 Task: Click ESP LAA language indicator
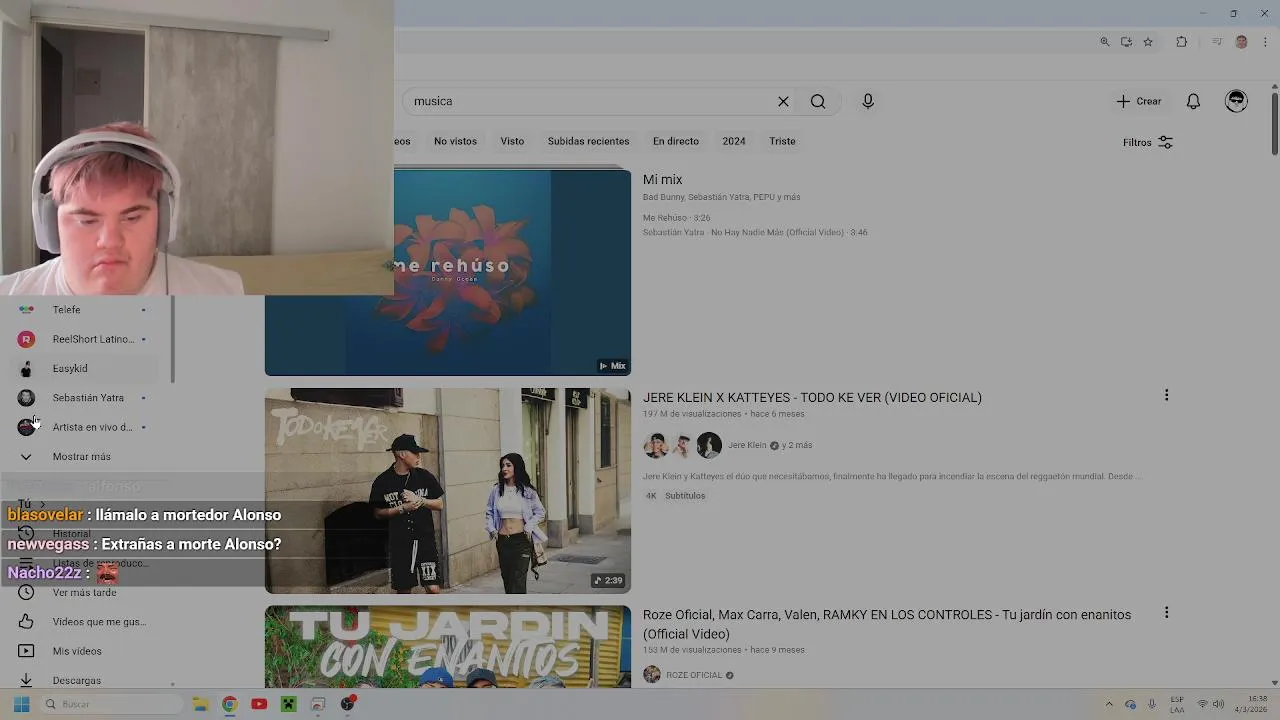(x=1177, y=705)
